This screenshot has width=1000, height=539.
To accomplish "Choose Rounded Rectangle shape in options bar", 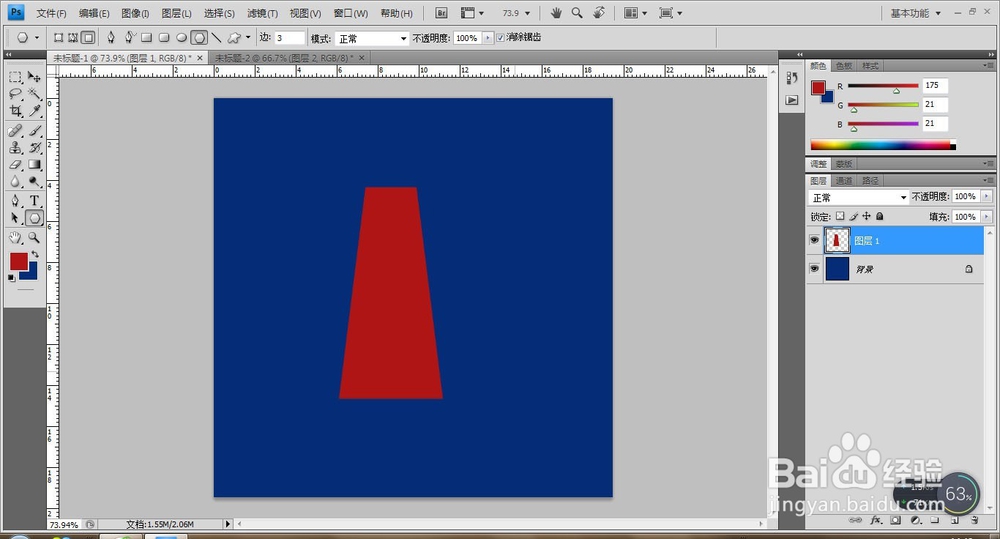I will tap(164, 38).
